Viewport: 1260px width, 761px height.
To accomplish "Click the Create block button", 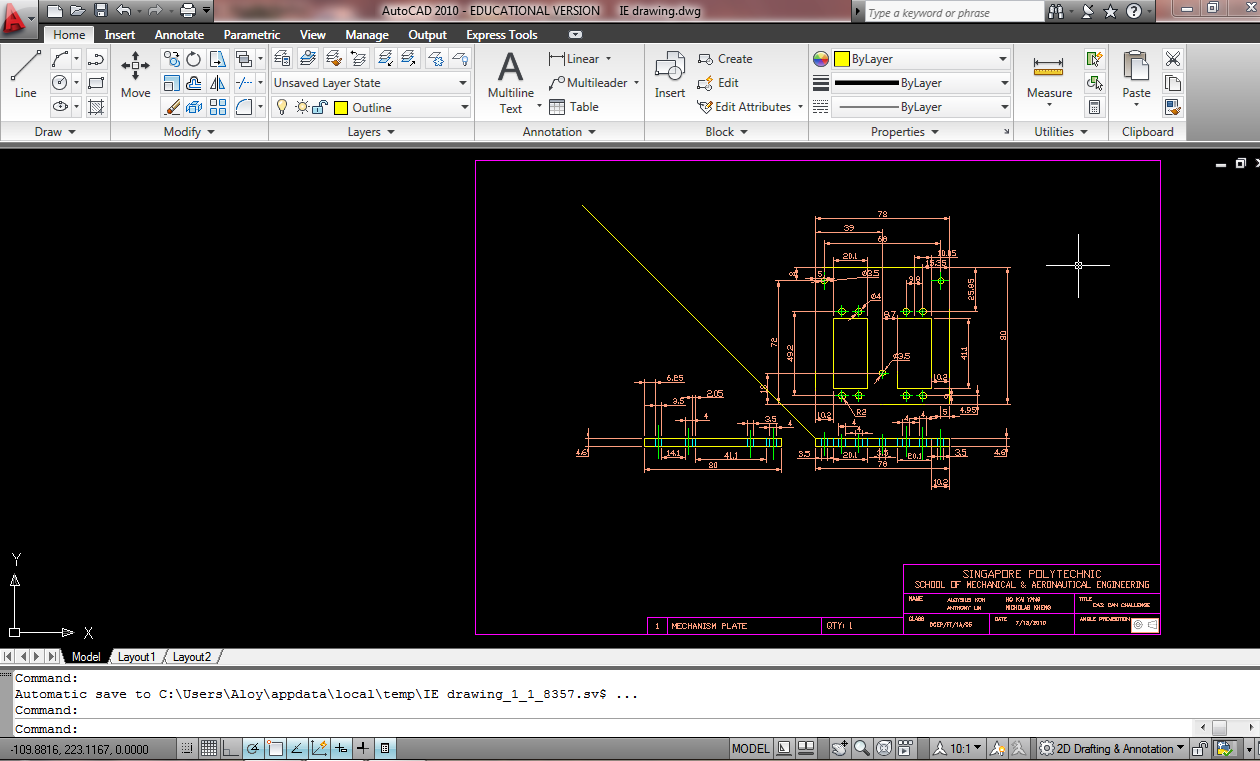I will point(729,58).
